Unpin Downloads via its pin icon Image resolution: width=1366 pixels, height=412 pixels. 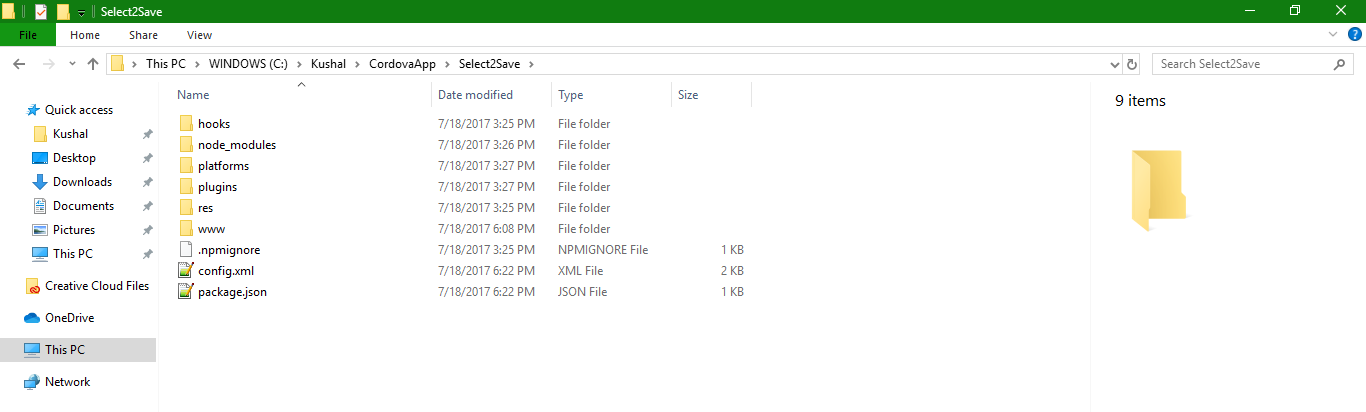147,182
